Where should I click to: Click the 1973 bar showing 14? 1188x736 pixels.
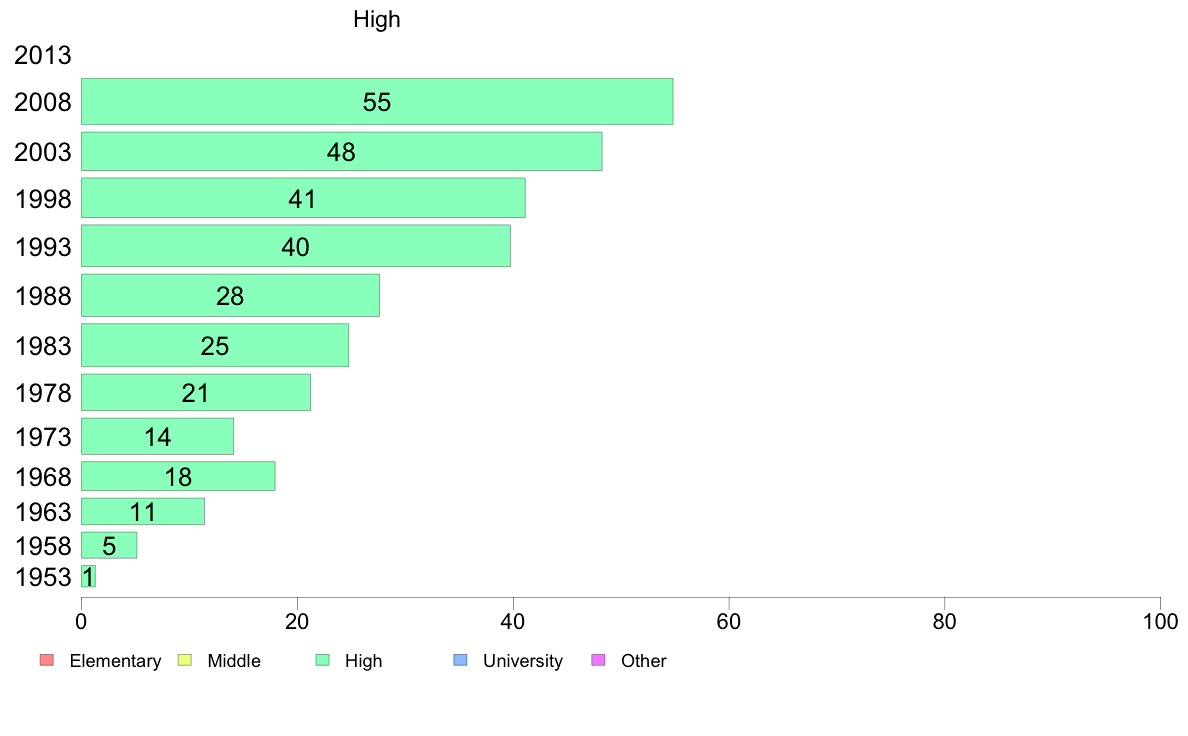pos(158,437)
